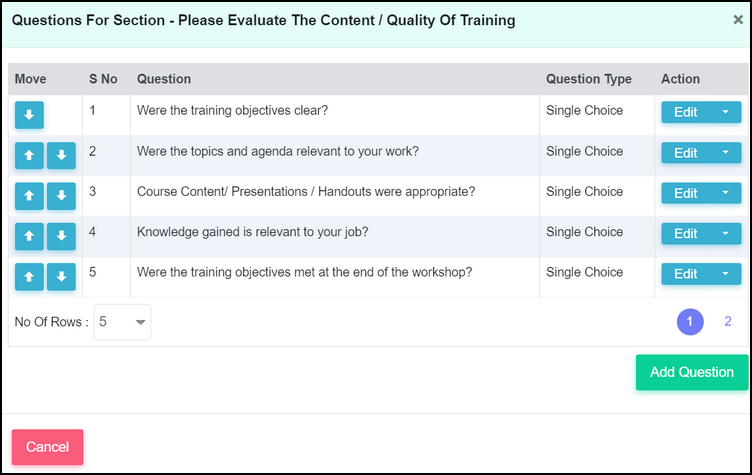Expand Edit dropdown arrow for question 1
Screen dimensions: 752x475
click(726, 112)
